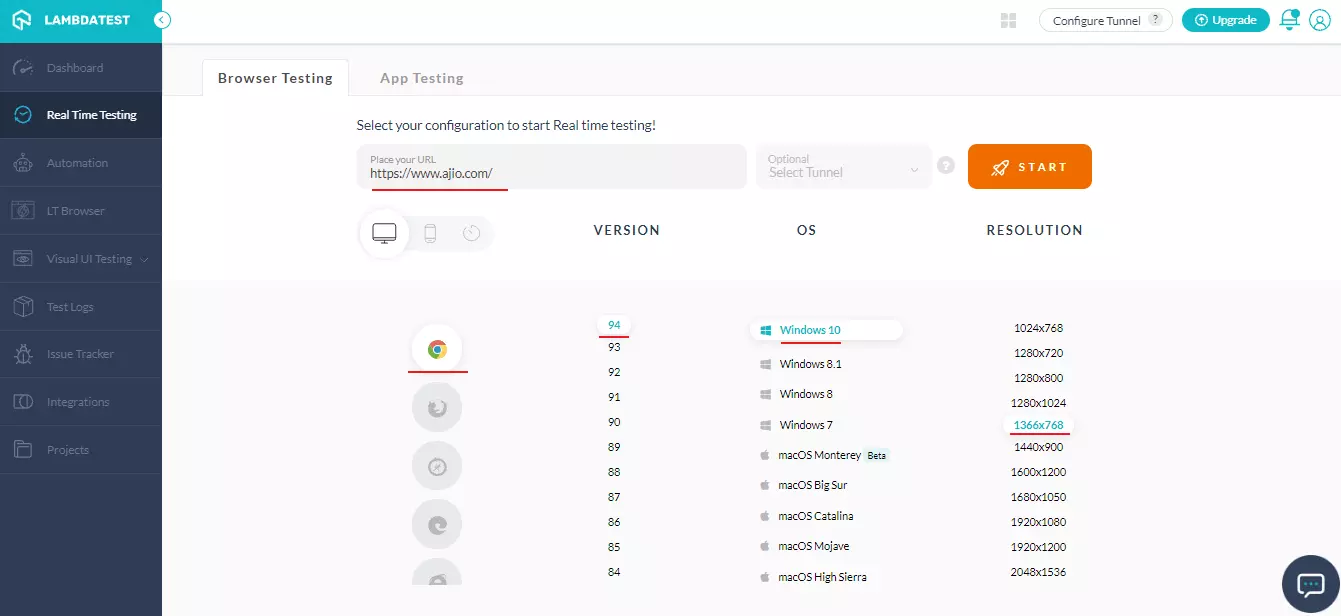
Task: Switch to mobile device mode
Action: pyautogui.click(x=430, y=233)
